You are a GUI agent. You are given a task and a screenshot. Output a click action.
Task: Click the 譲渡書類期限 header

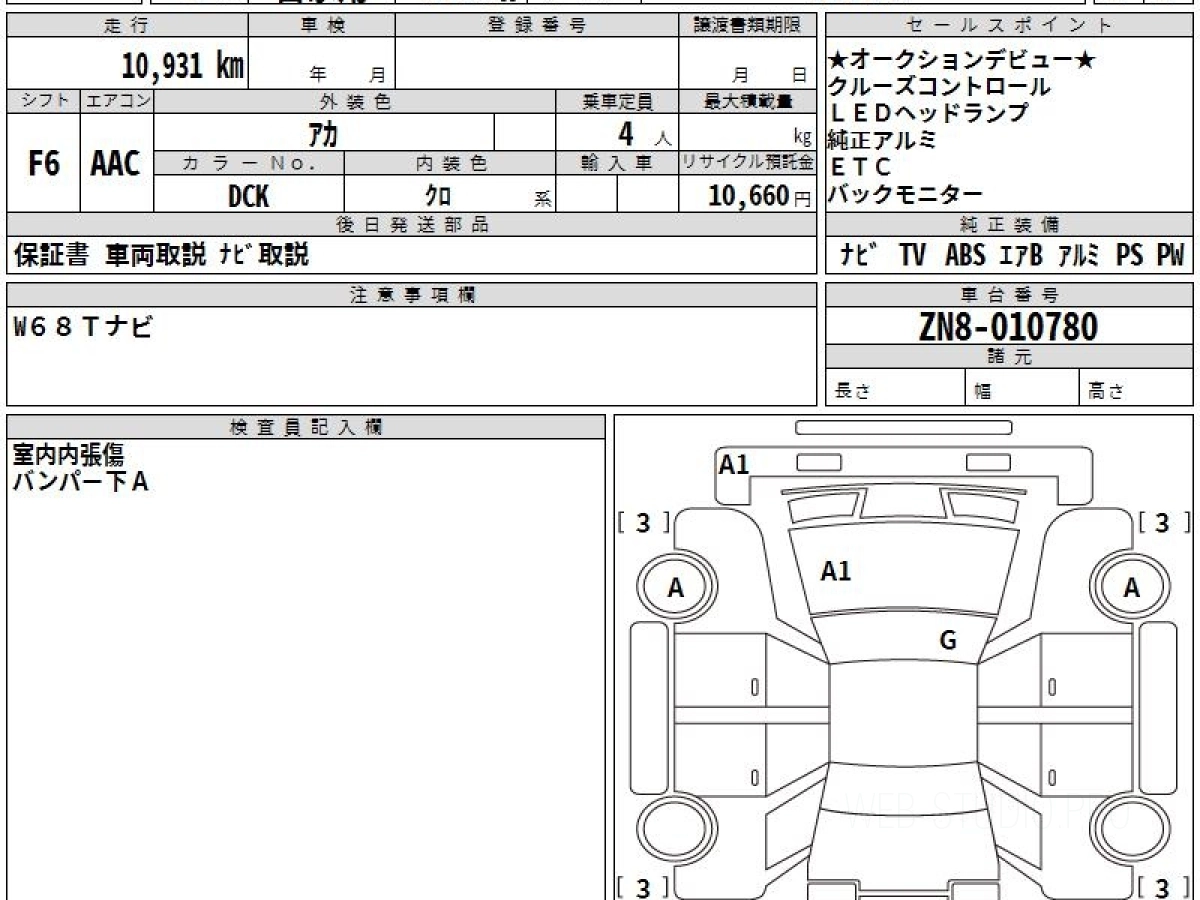click(x=747, y=26)
